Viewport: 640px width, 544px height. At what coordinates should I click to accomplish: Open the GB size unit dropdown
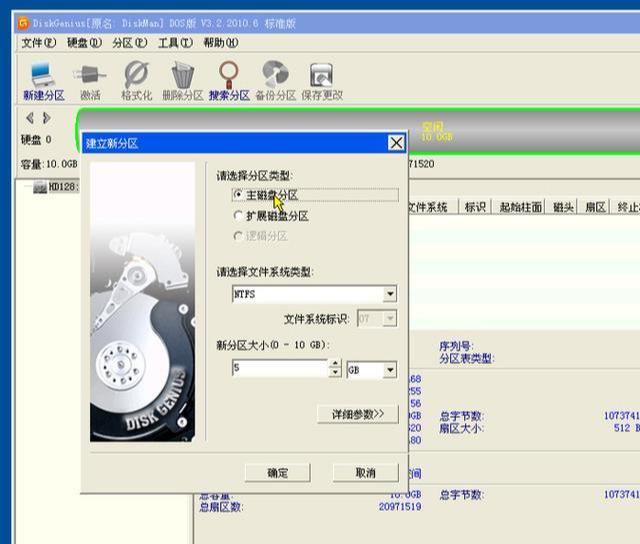390,370
